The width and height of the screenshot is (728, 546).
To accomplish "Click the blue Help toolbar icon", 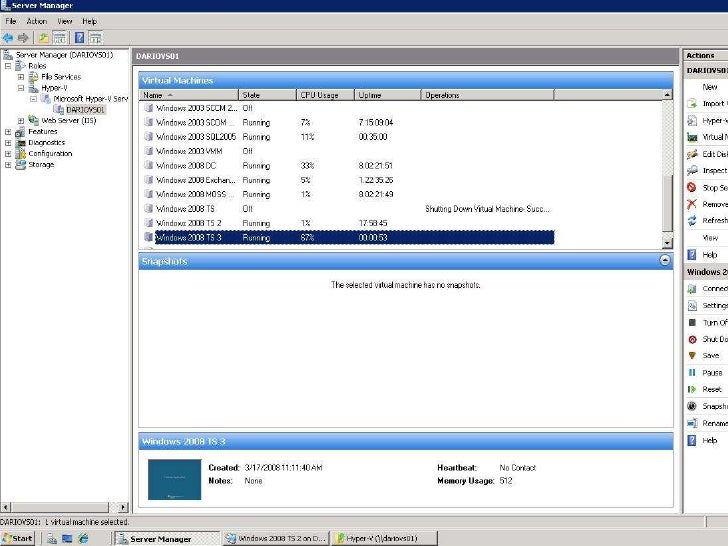I will (79, 38).
